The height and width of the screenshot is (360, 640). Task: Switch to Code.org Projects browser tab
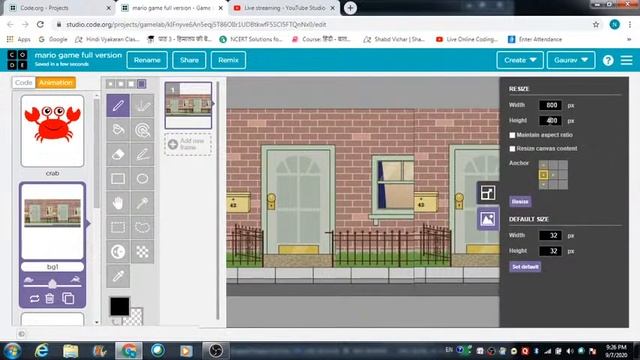(59, 8)
